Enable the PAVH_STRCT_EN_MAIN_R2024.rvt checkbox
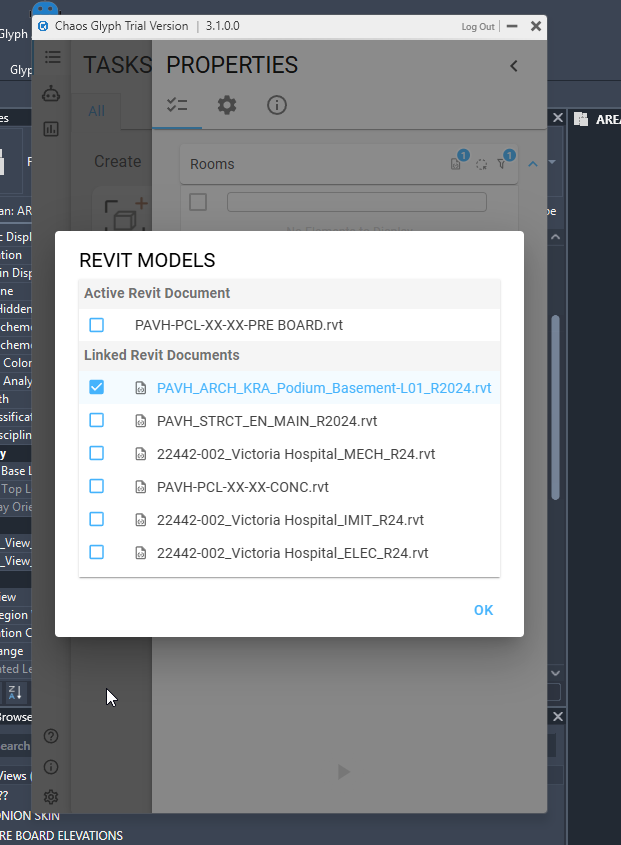 pos(97,421)
